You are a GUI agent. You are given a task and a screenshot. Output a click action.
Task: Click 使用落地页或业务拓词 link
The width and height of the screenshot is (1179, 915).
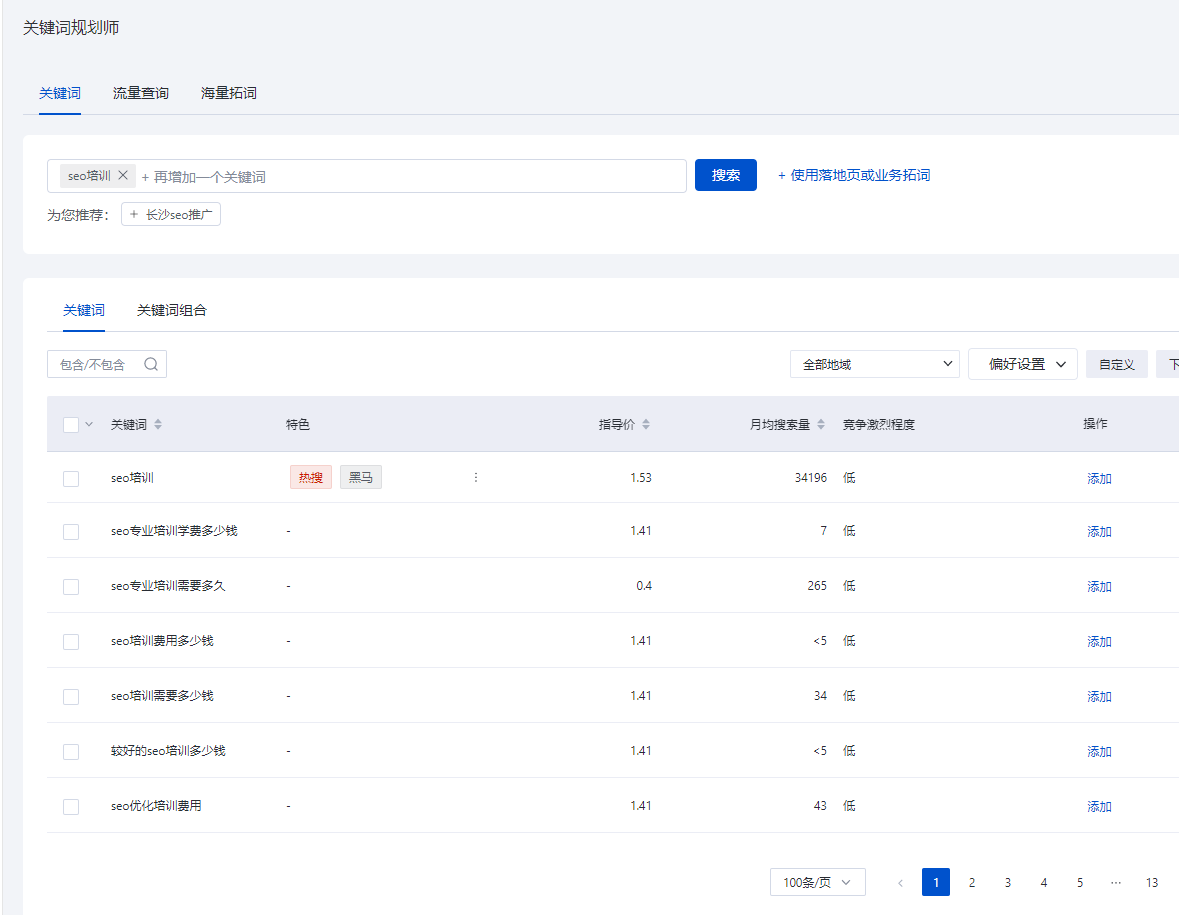[x=854, y=176]
